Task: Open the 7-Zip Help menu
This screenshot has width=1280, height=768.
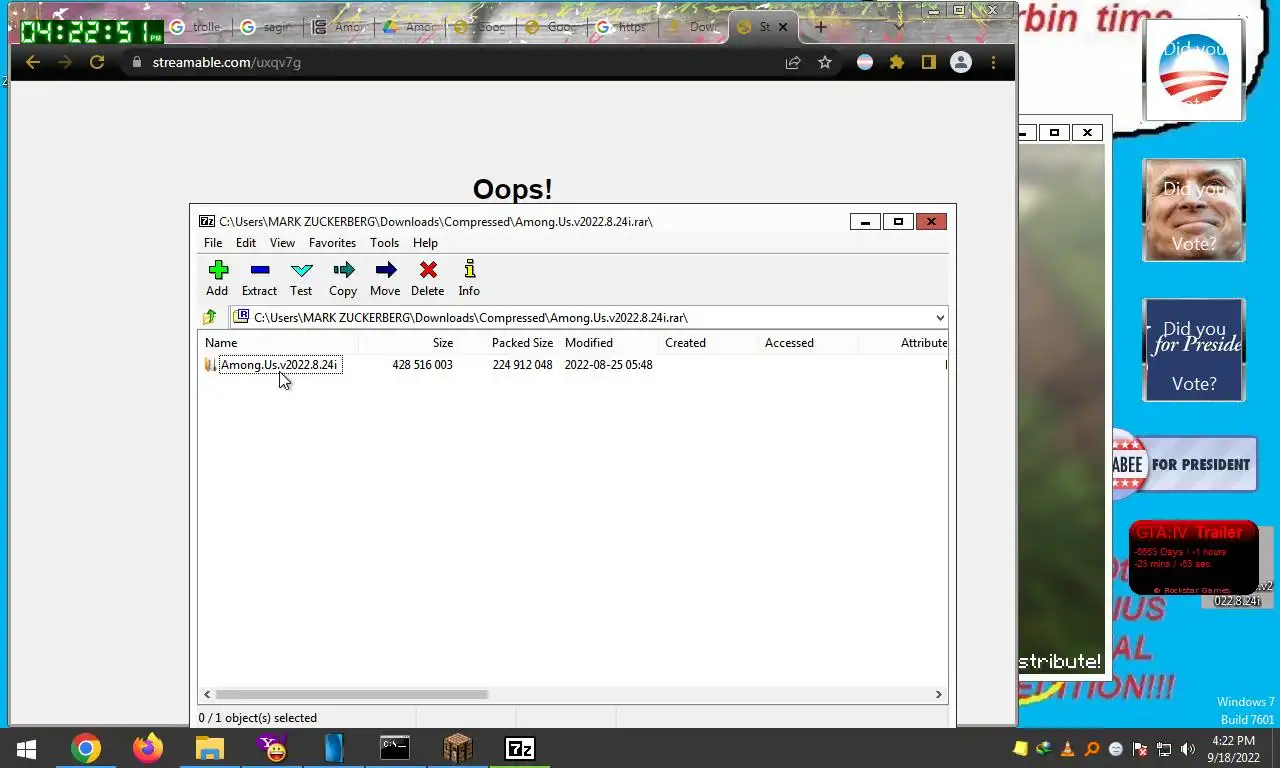Action: pyautogui.click(x=425, y=243)
